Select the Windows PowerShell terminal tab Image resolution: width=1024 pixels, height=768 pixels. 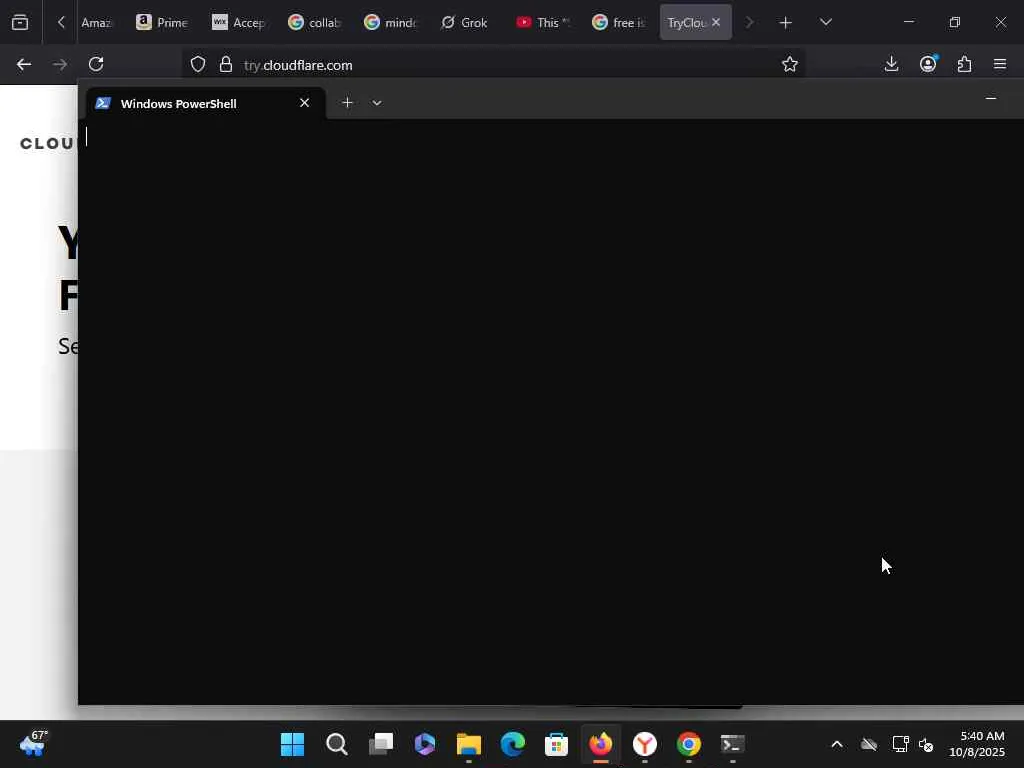205,103
